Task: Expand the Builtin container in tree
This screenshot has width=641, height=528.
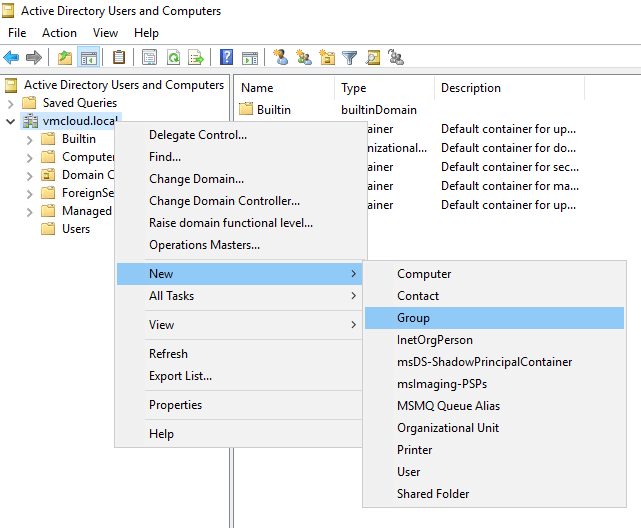Action: coord(29,139)
